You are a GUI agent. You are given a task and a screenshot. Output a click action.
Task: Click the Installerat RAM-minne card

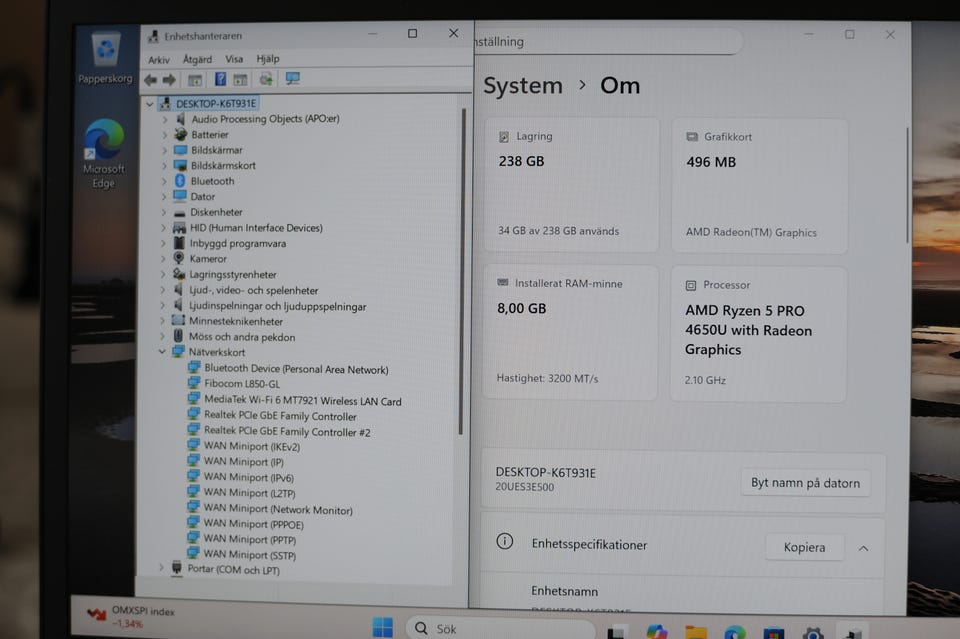(x=571, y=332)
